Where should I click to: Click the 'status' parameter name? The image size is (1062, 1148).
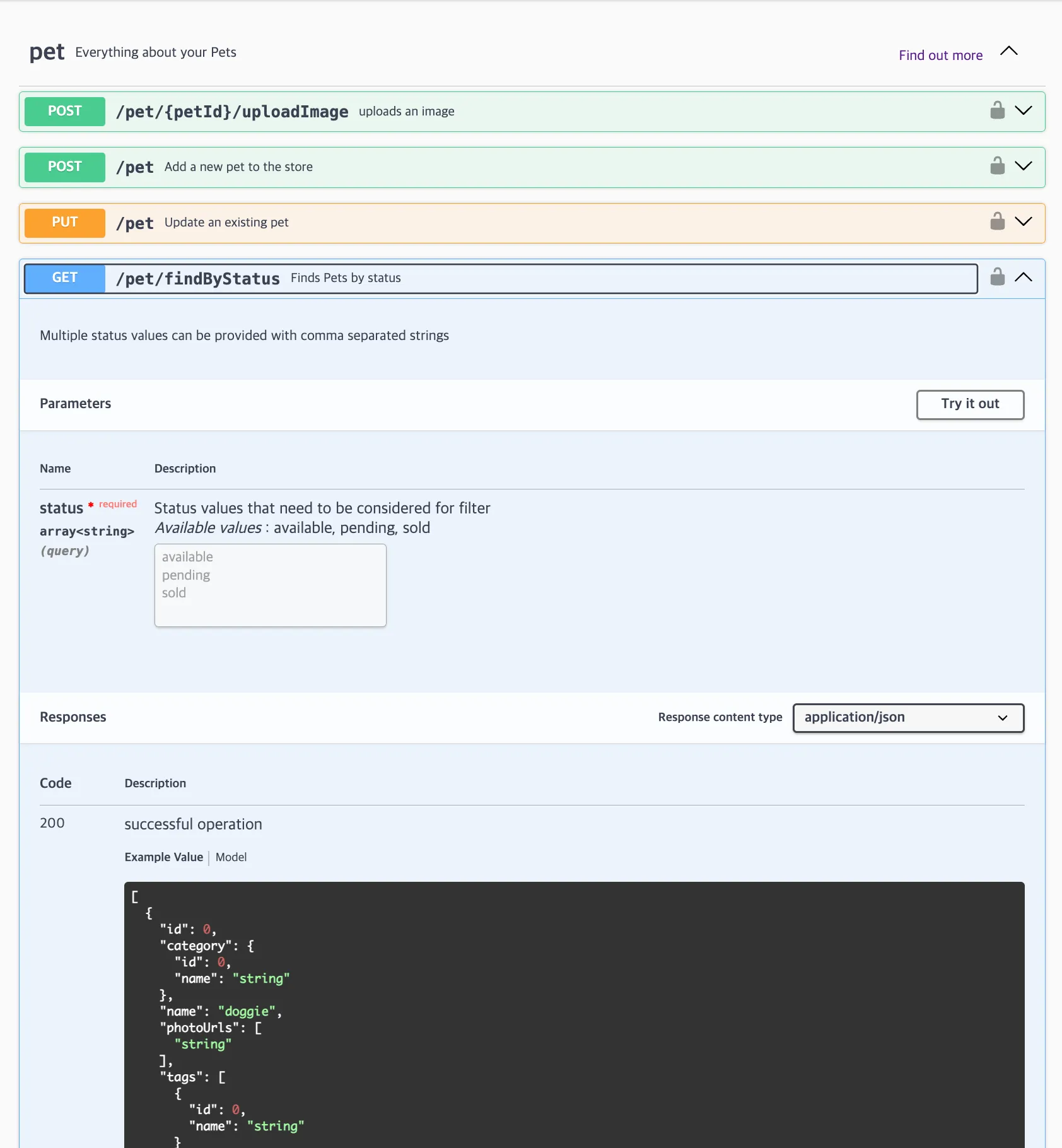click(61, 508)
